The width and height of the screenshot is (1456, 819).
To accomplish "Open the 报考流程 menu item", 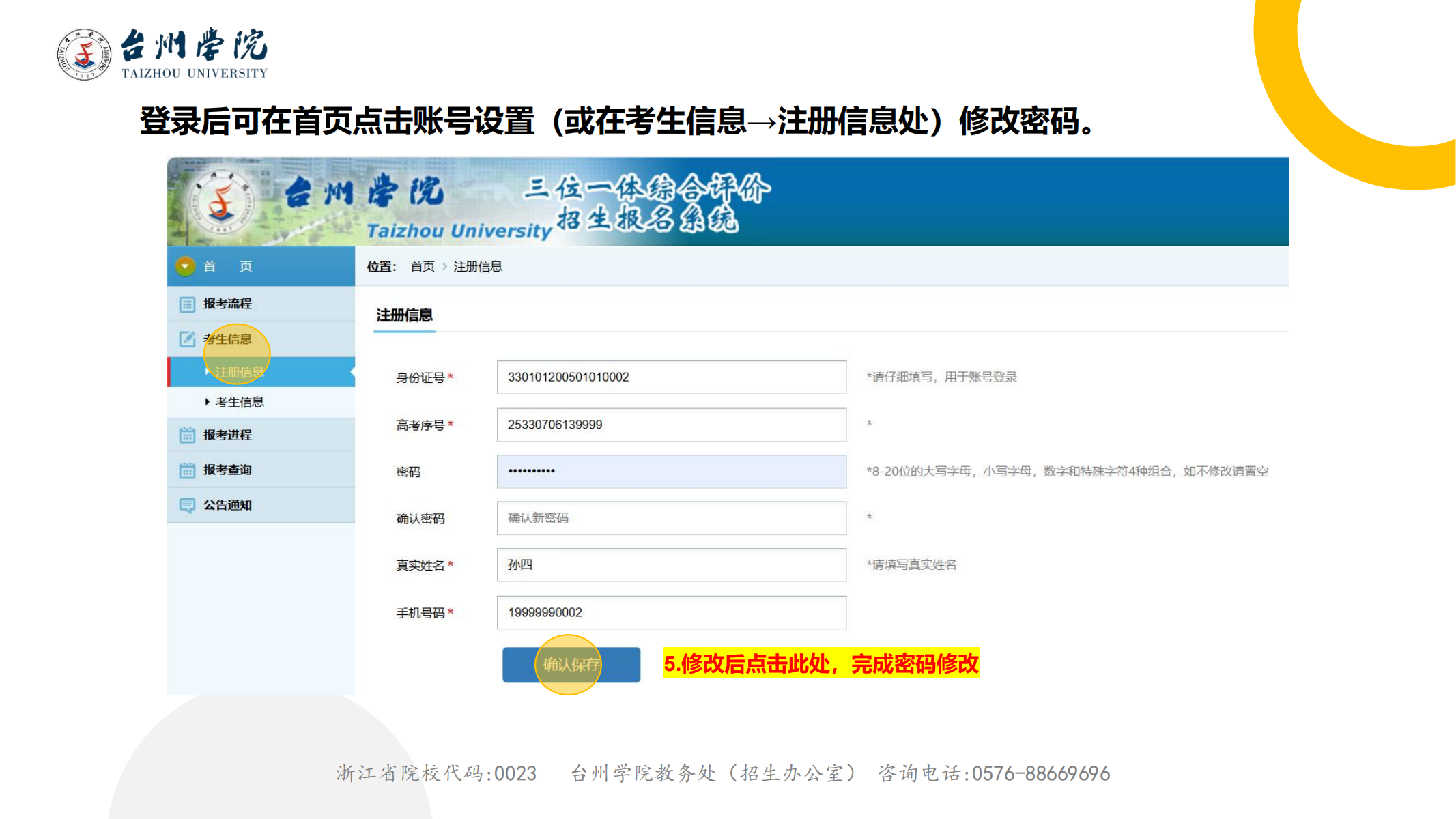I will point(261,304).
